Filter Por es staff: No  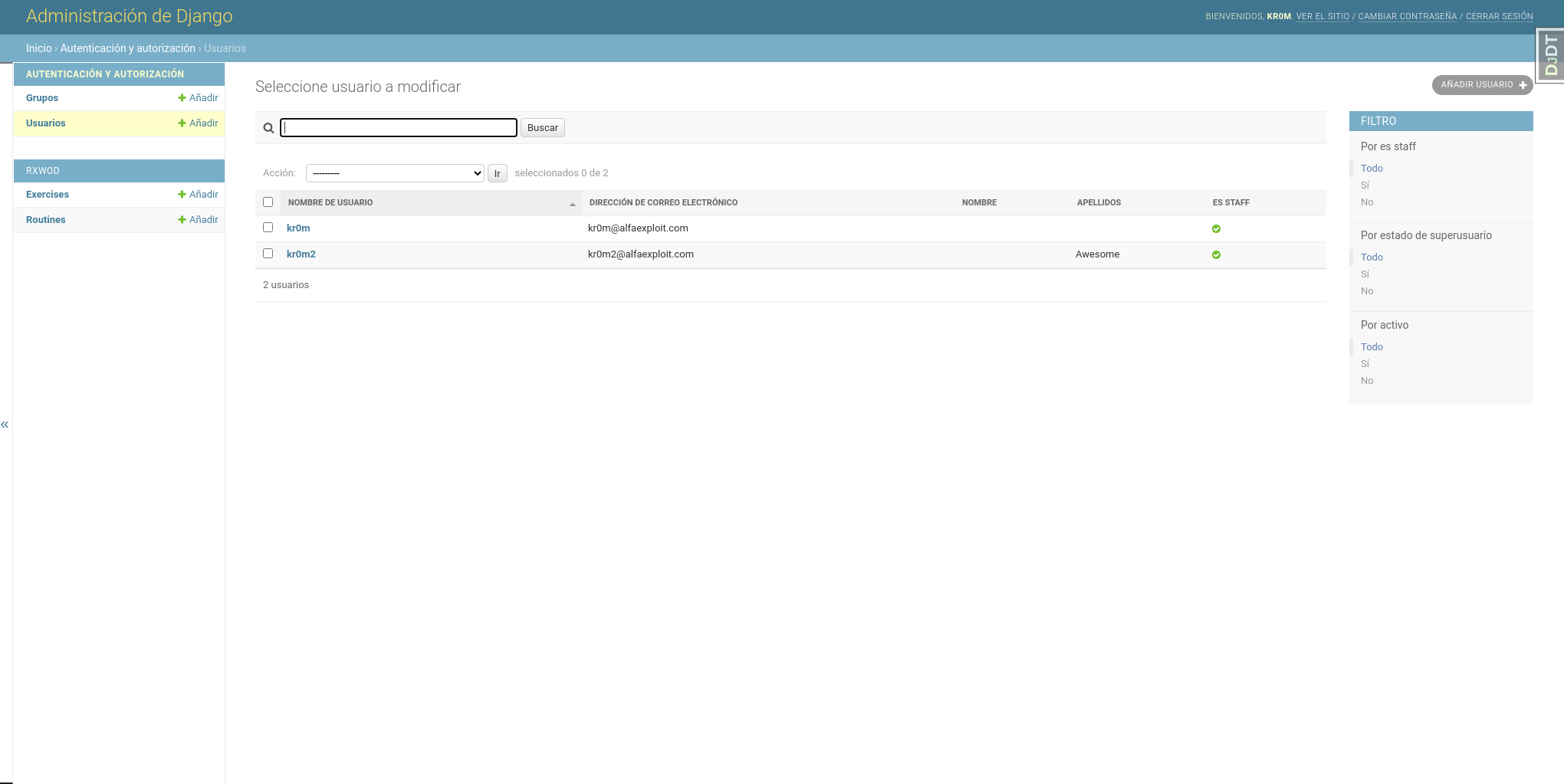click(1367, 202)
